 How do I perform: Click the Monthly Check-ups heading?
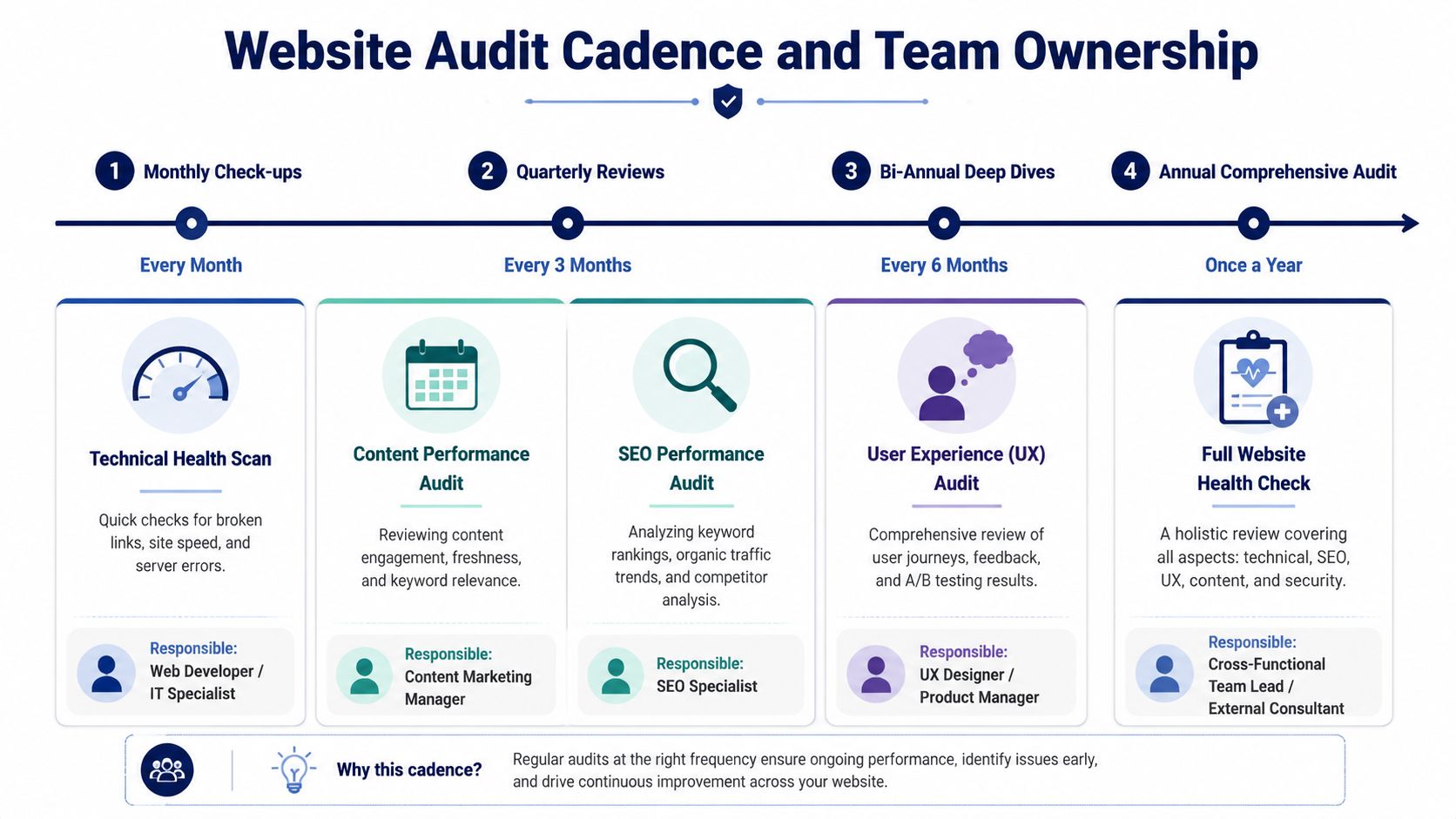pyautogui.click(x=223, y=171)
